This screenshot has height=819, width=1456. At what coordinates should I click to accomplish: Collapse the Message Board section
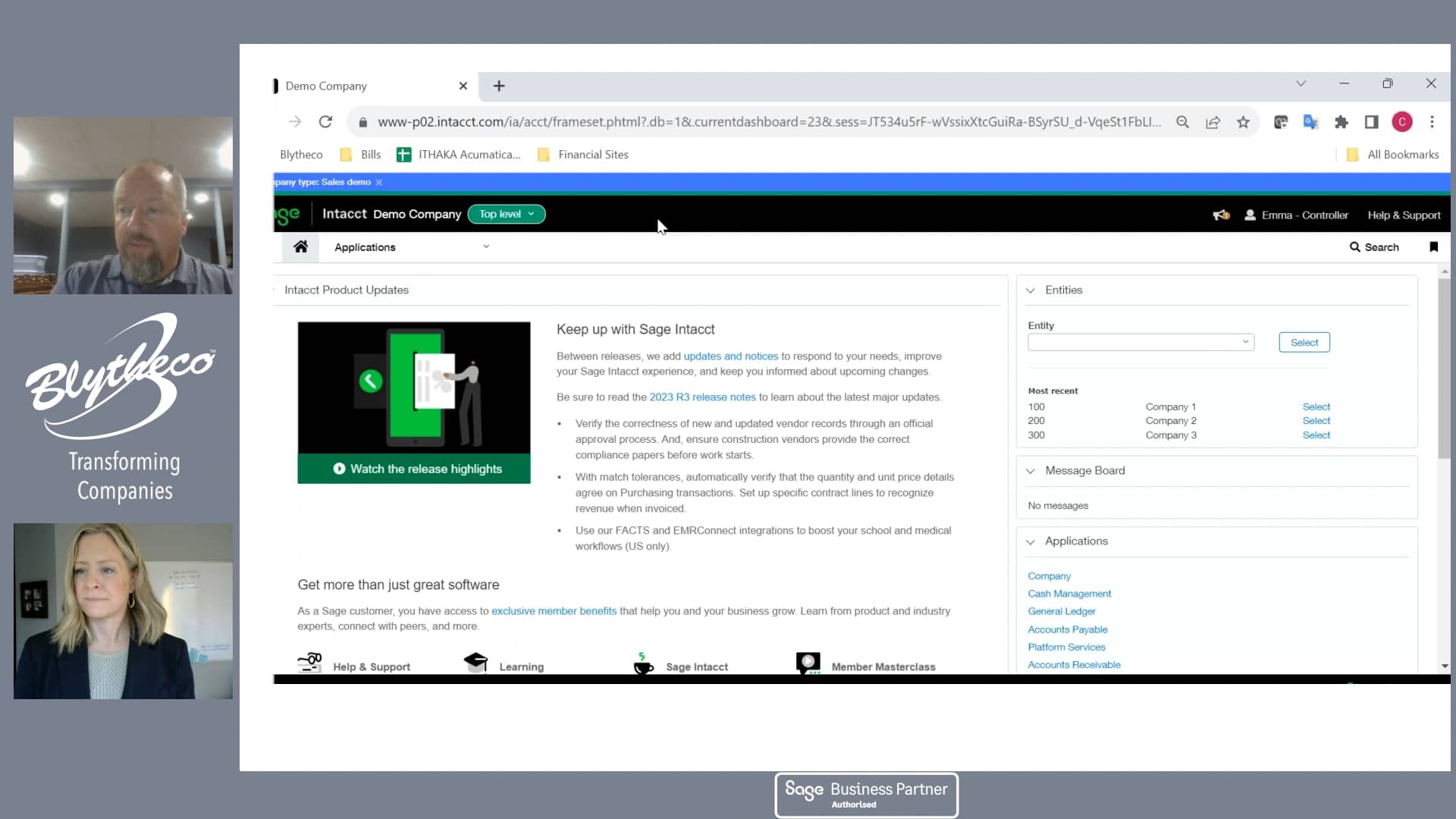(x=1031, y=470)
